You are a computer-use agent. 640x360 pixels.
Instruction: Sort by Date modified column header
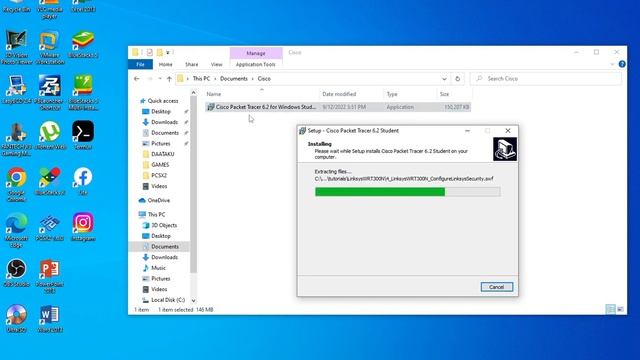pyautogui.click(x=351, y=94)
